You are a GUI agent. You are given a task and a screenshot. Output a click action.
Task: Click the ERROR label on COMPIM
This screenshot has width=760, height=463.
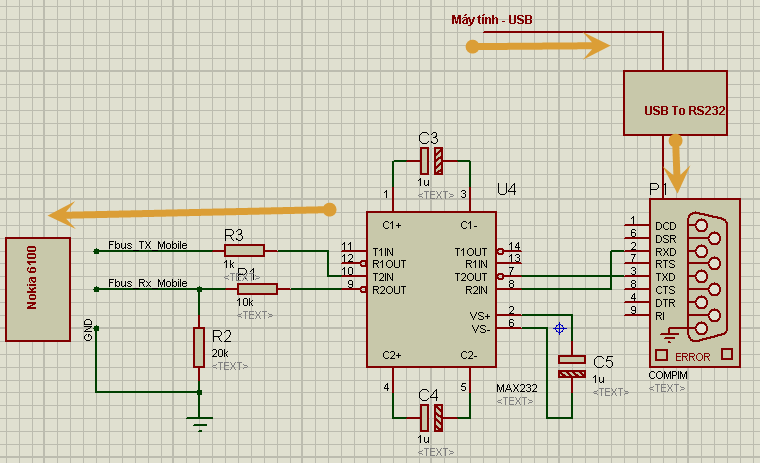click(x=693, y=357)
